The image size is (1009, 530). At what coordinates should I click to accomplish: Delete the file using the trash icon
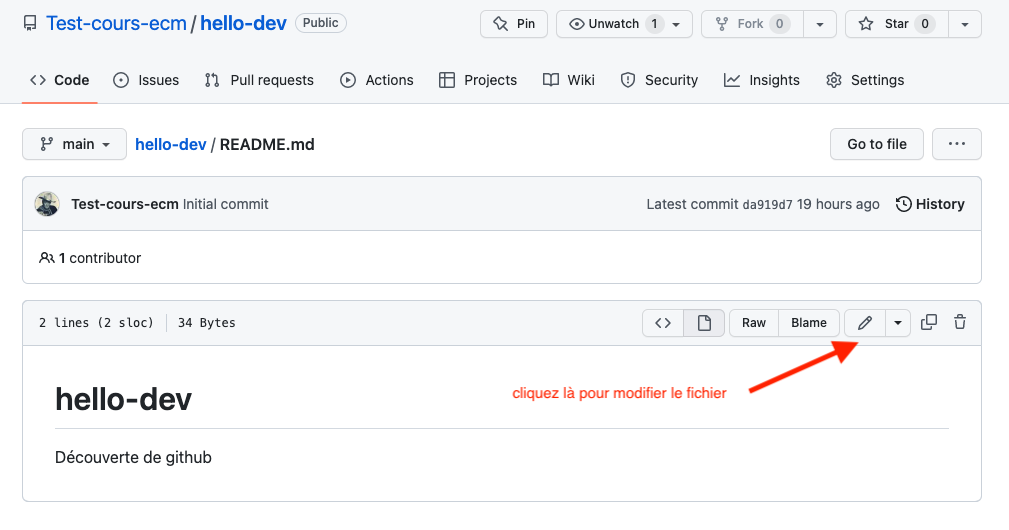[x=960, y=322]
